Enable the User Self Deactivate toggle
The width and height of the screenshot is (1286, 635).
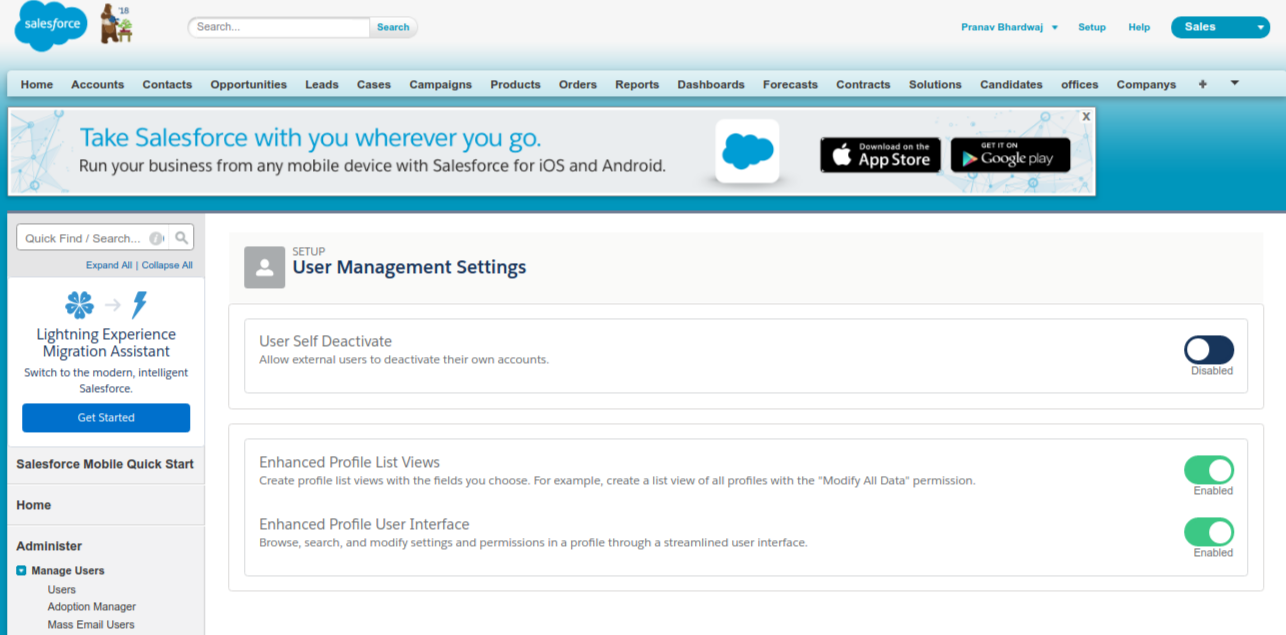point(1209,350)
